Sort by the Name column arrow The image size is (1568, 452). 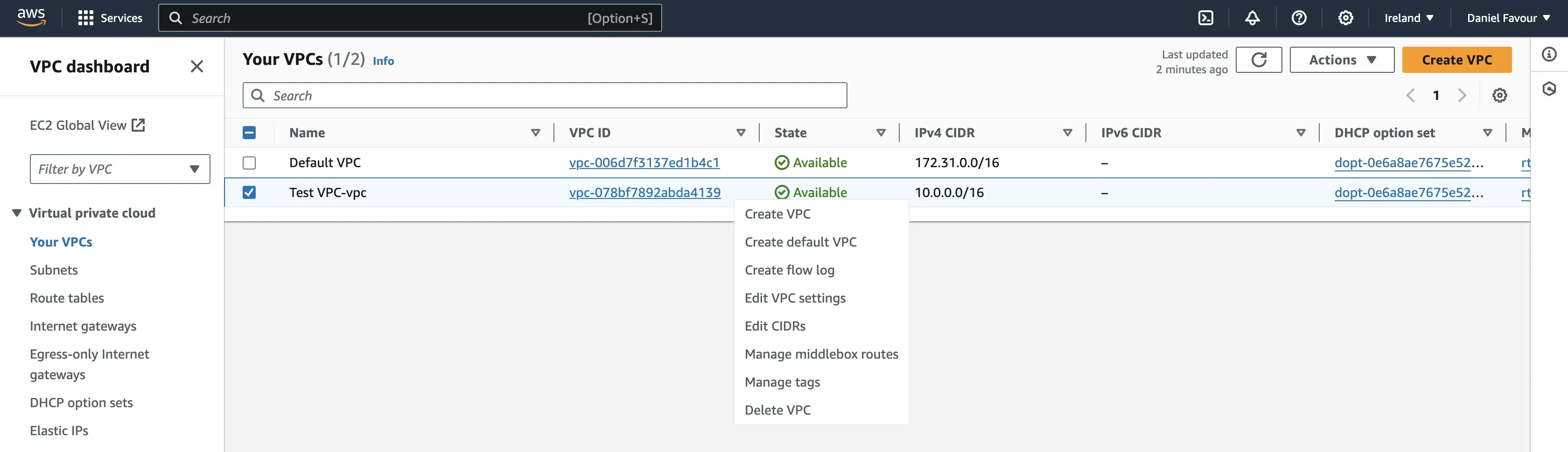536,132
